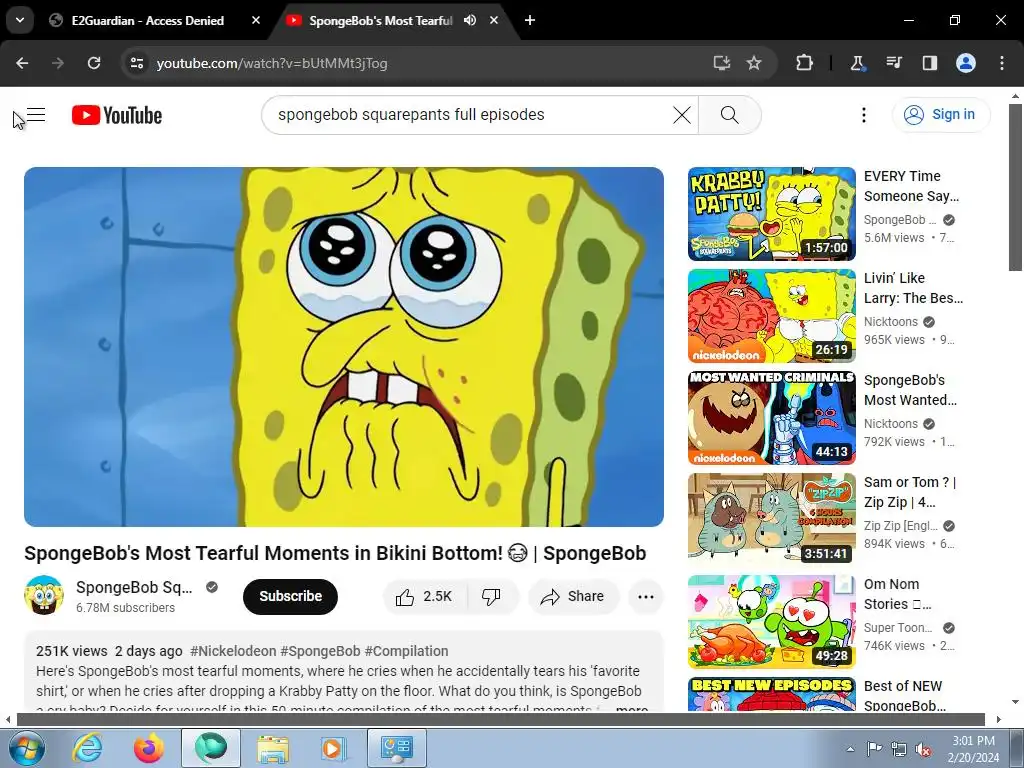Open the SpongeBob channel avatar

pyautogui.click(x=44, y=596)
